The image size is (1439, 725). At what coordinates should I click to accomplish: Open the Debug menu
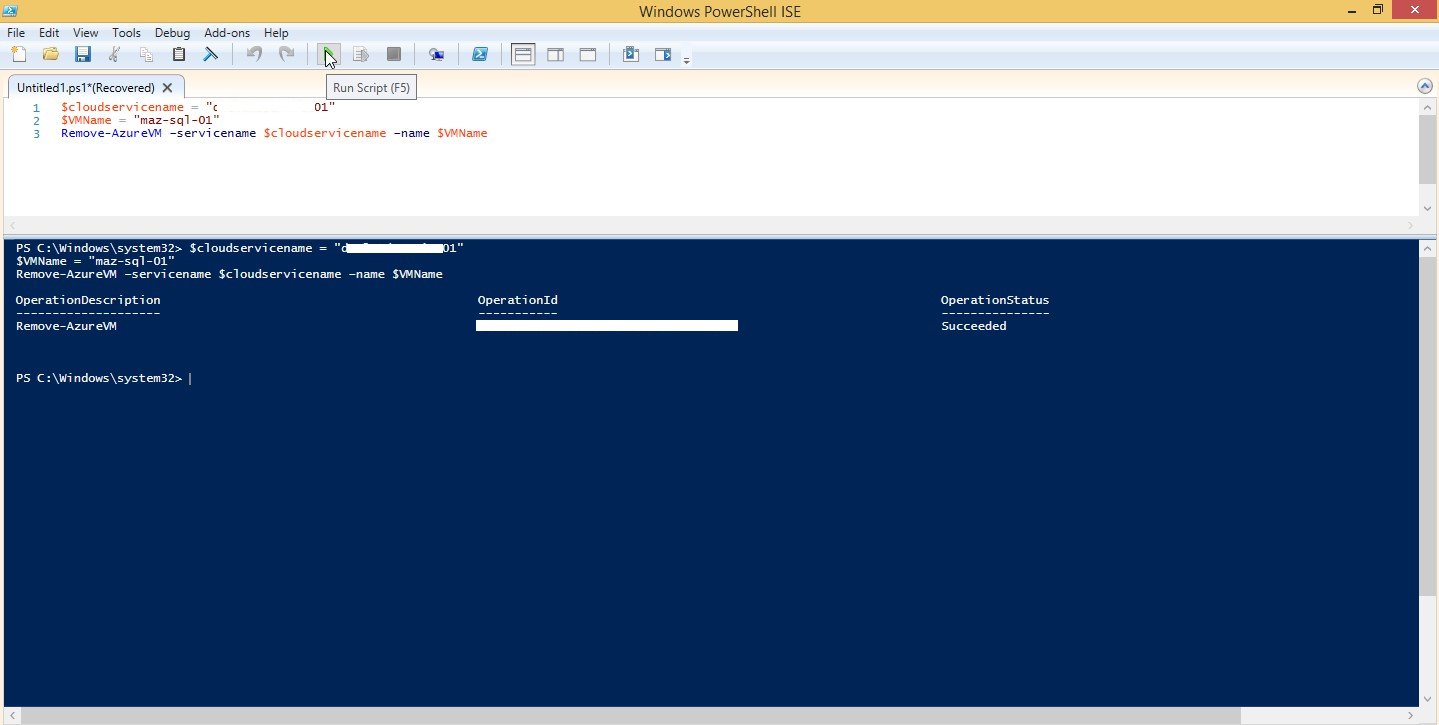coord(172,33)
